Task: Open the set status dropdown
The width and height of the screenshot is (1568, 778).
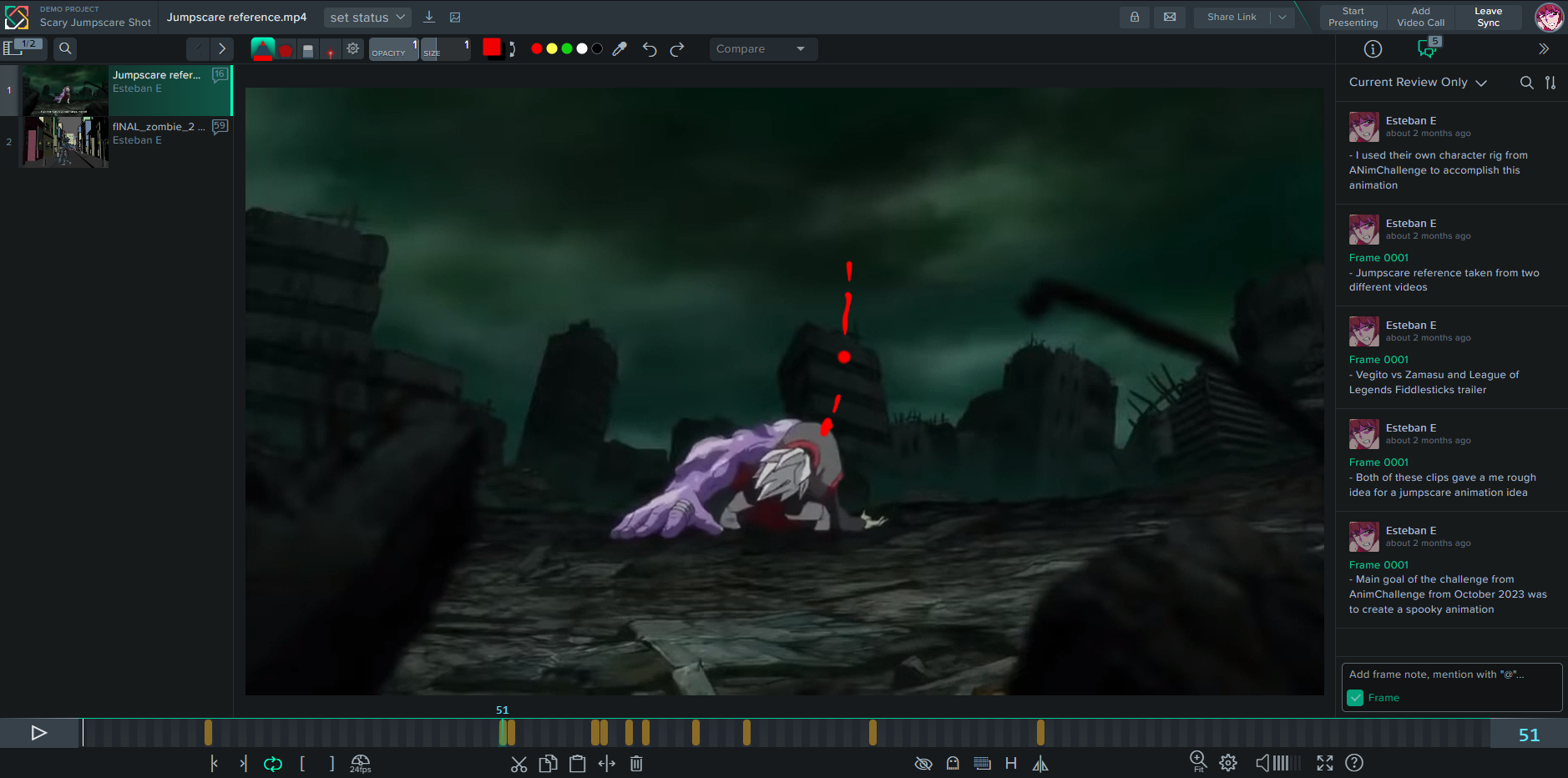Action: click(367, 17)
